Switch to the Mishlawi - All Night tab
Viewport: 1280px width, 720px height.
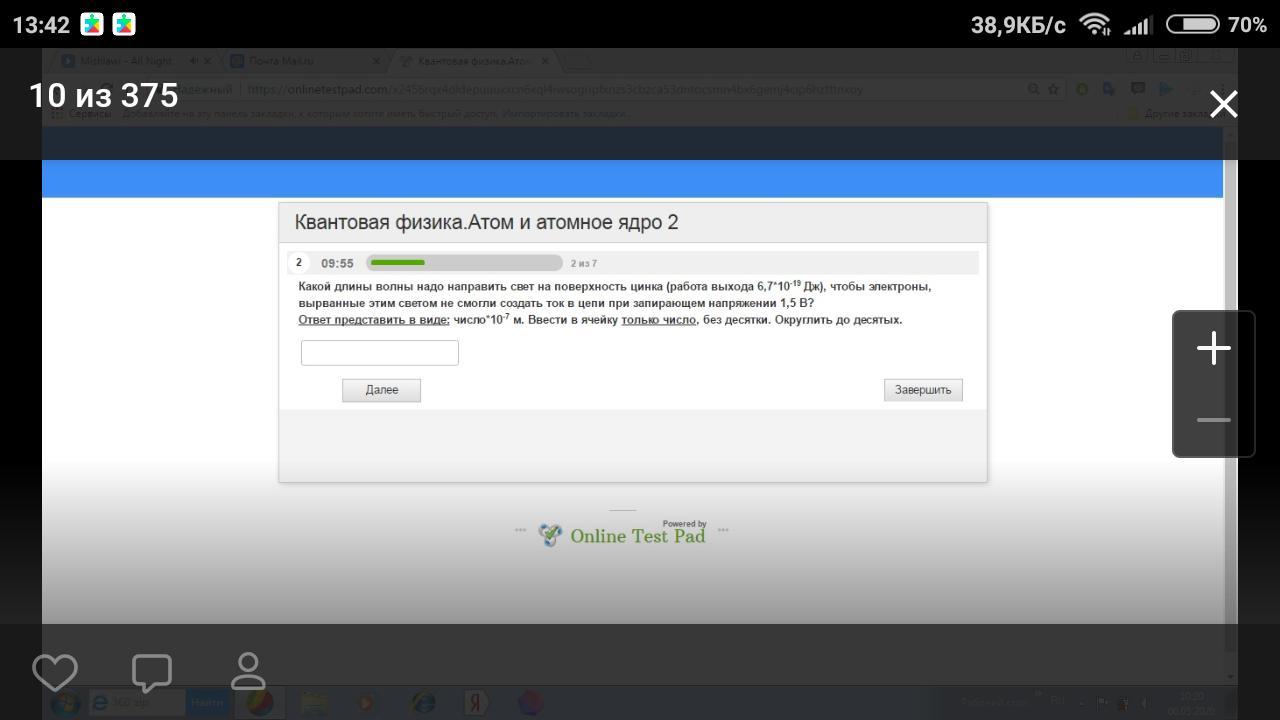135,61
